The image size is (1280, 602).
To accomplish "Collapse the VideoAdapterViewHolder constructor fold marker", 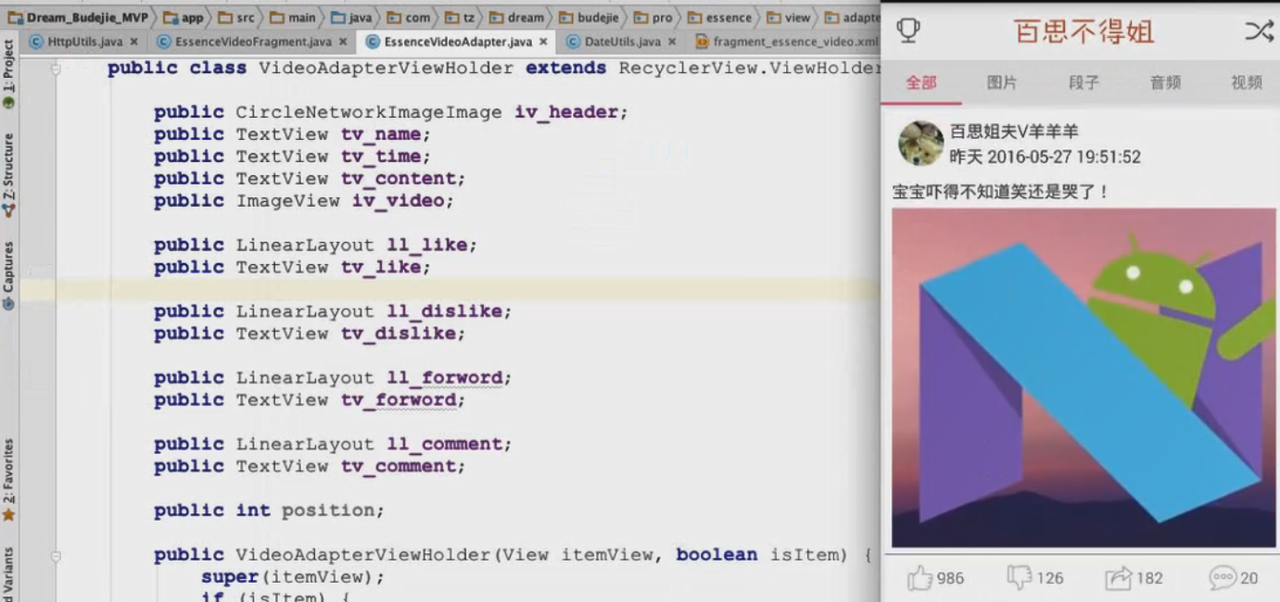I will click(56, 555).
